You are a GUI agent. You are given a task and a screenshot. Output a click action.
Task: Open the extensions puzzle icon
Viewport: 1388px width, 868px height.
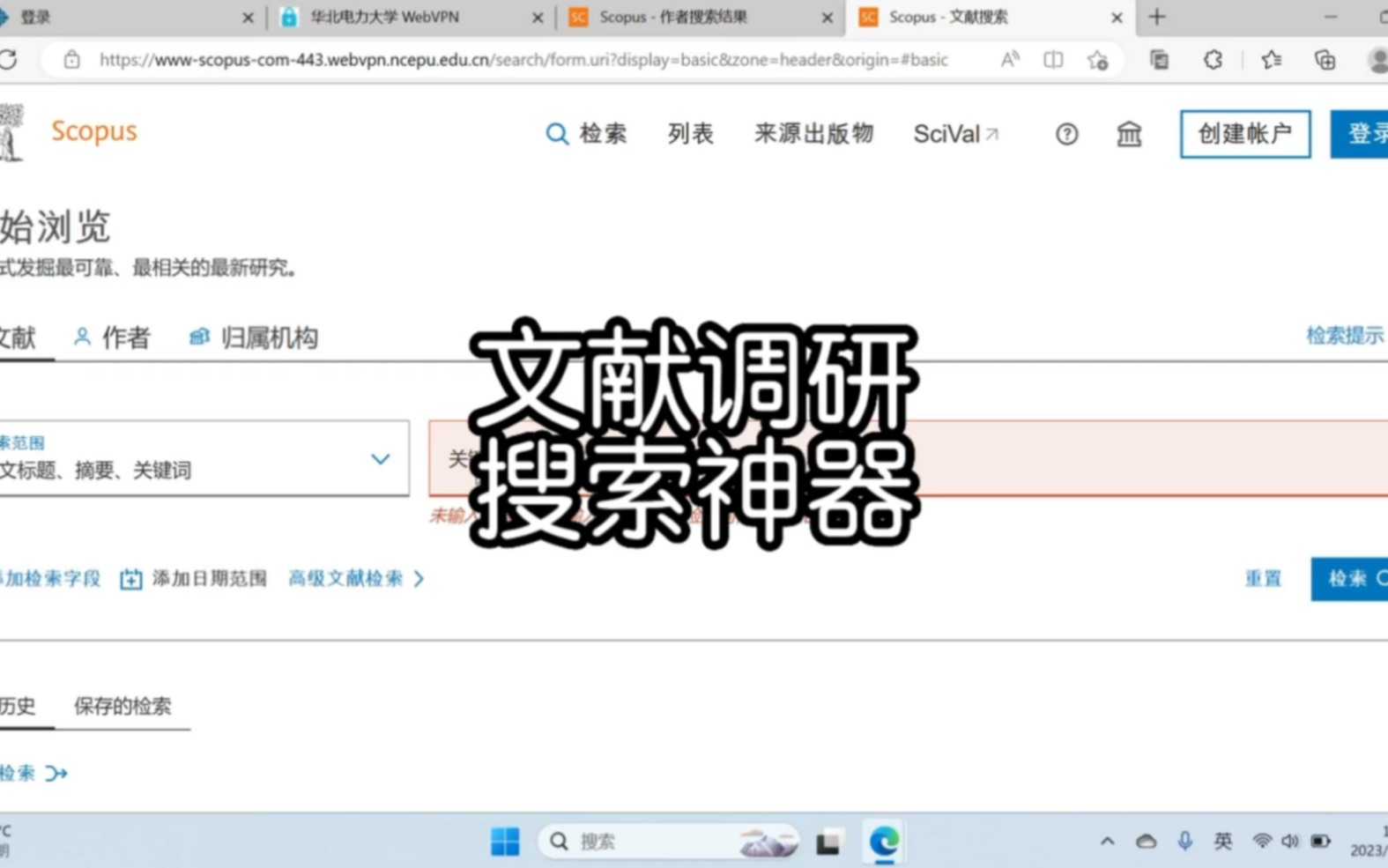pyautogui.click(x=1214, y=60)
